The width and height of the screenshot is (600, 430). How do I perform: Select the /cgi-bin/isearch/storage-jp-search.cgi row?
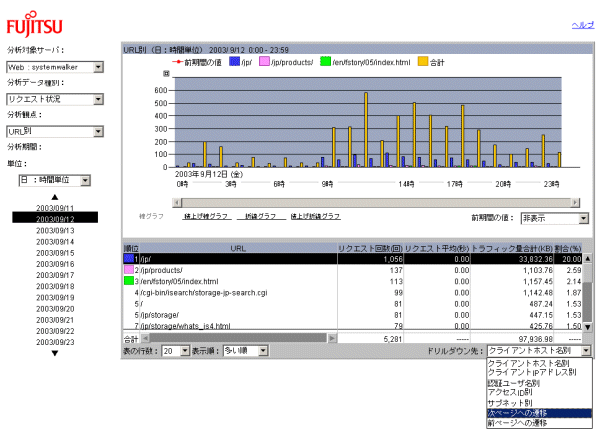coord(352,292)
